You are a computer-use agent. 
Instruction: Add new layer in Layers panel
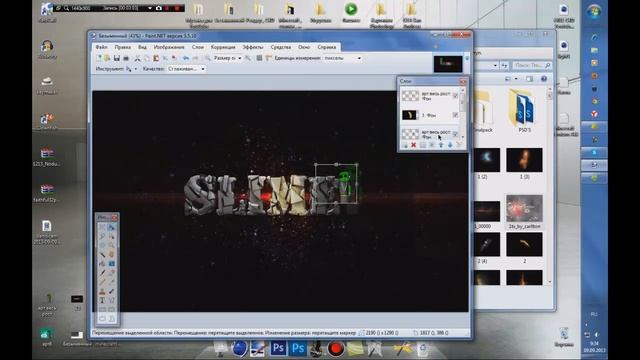click(405, 145)
